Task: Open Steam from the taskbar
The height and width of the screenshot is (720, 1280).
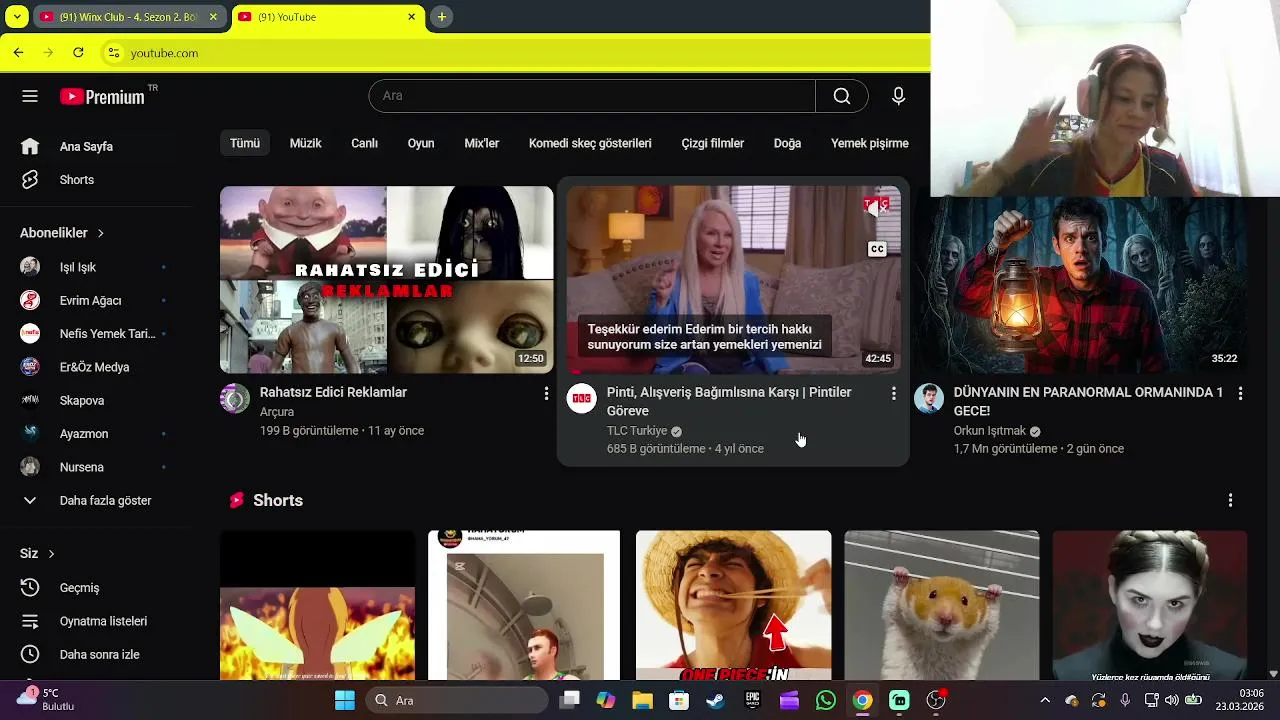Action: [715, 700]
